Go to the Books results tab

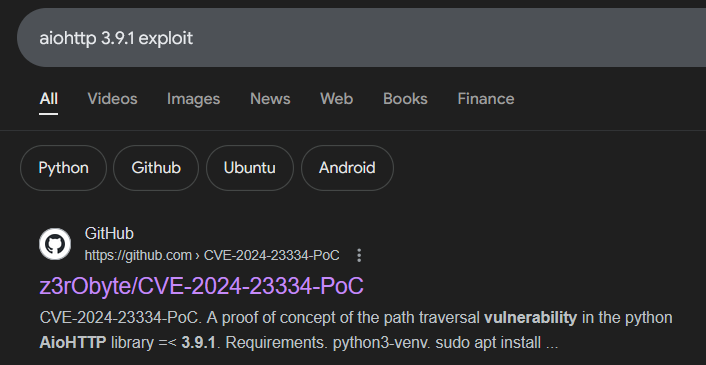[405, 99]
